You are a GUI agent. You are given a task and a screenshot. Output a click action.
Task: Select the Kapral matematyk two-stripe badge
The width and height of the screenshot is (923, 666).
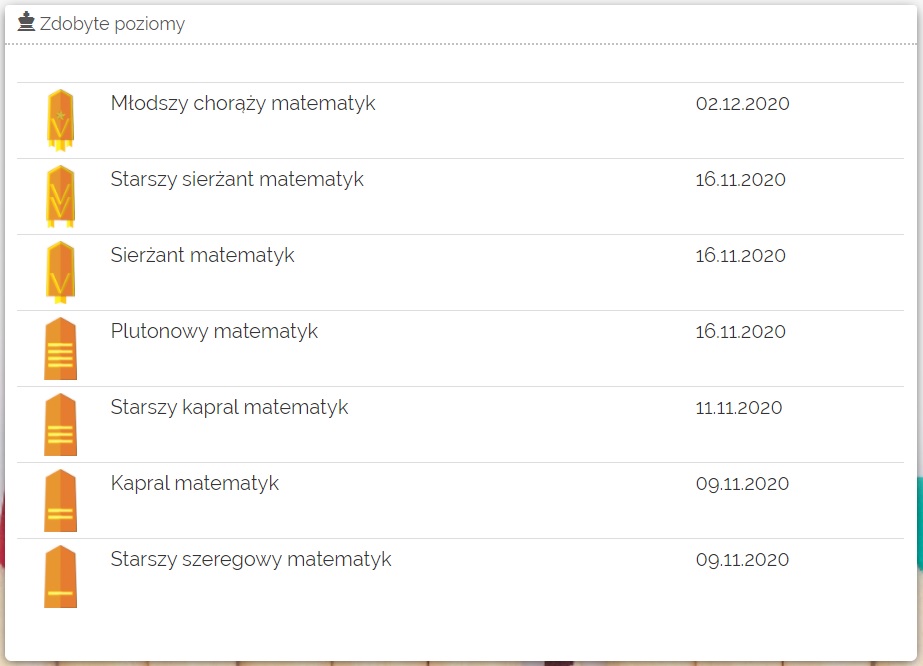60,500
